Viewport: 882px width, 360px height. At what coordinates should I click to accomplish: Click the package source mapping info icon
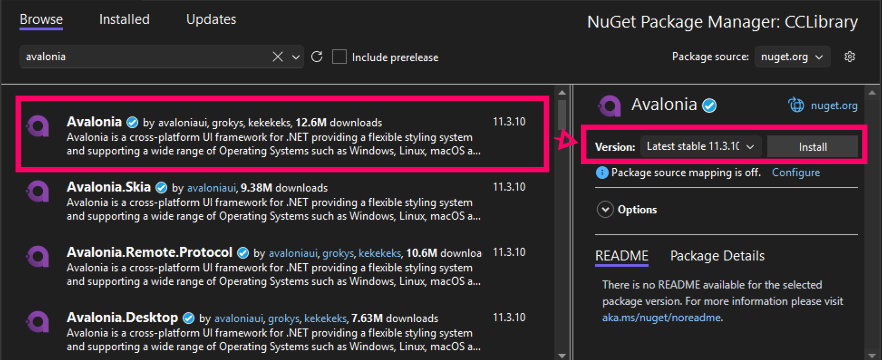[602, 173]
